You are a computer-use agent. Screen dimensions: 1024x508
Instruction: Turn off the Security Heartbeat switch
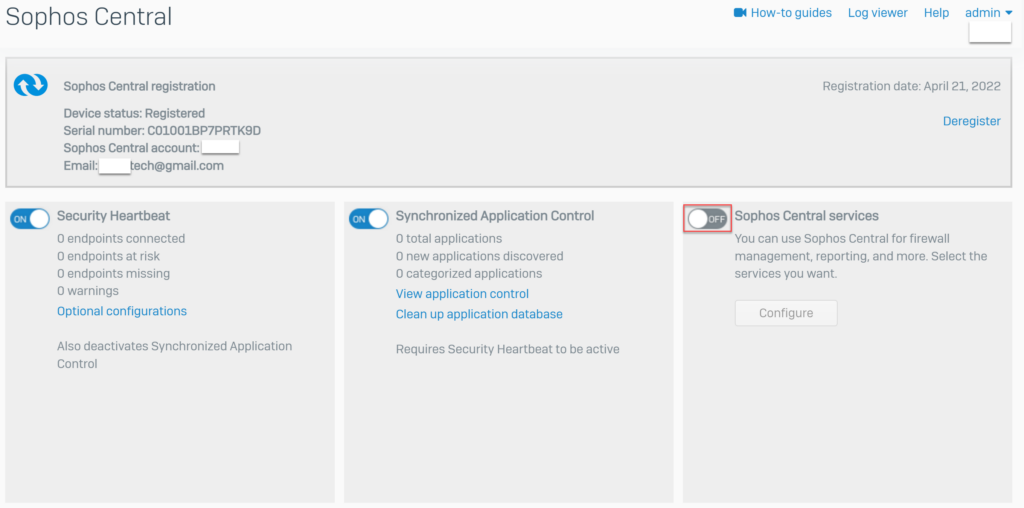coord(30,218)
